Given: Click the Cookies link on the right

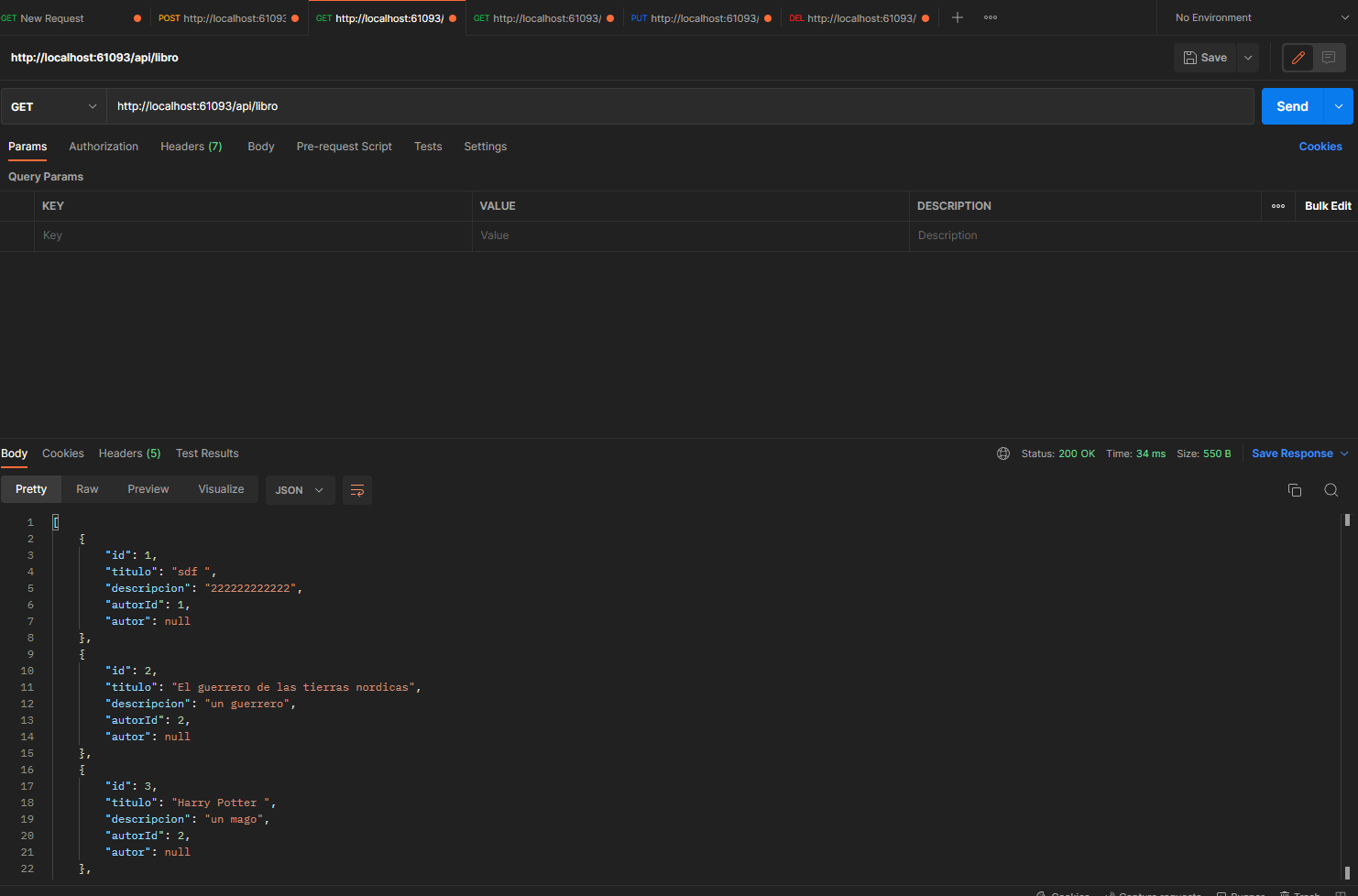Looking at the screenshot, I should [x=1320, y=147].
